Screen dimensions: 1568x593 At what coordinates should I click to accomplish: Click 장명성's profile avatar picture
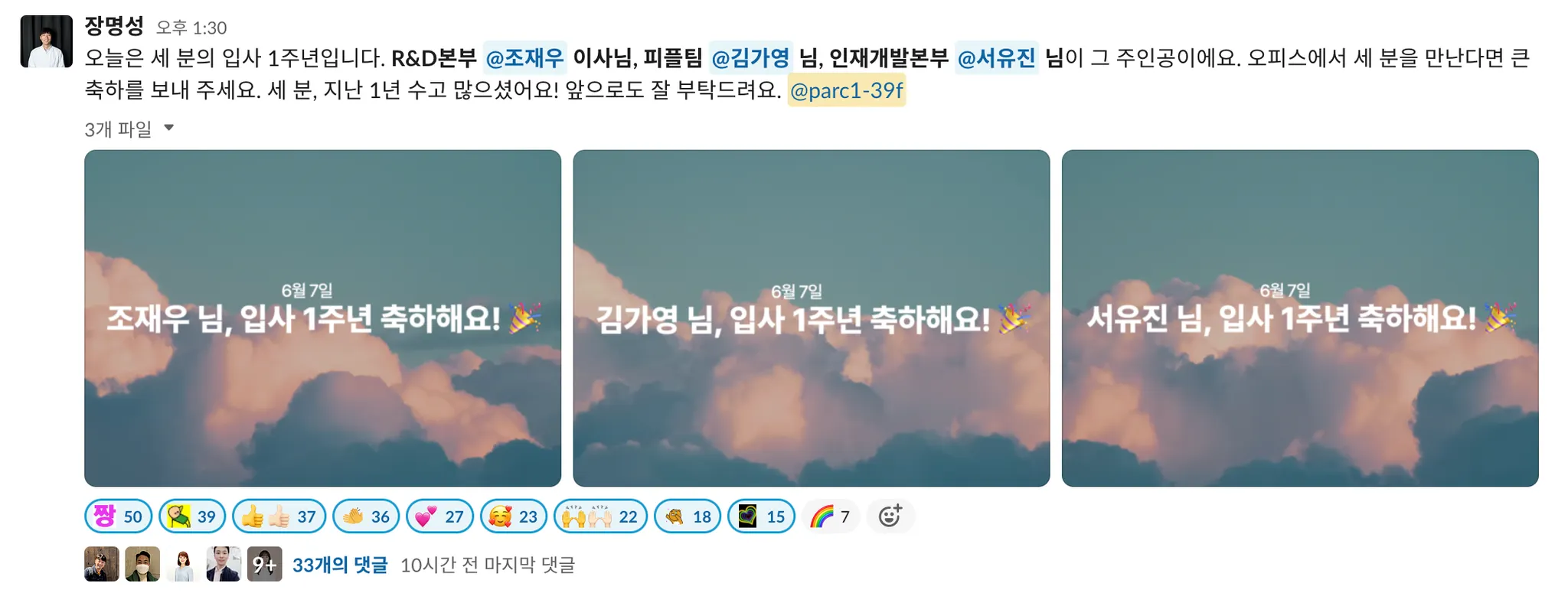47,41
